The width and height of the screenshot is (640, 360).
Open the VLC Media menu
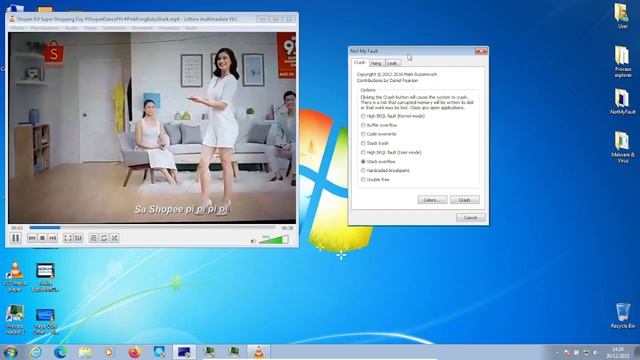17,28
